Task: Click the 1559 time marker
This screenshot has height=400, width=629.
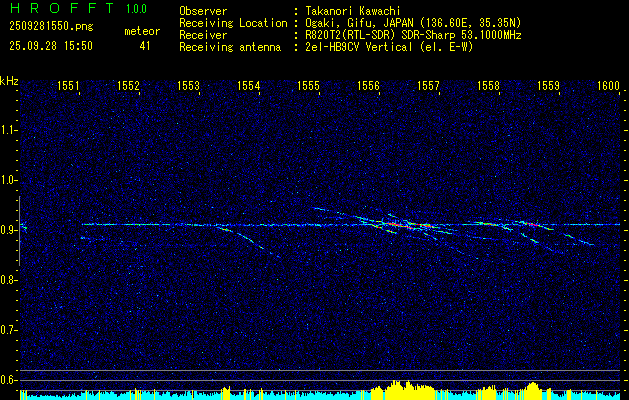Action: coord(548,85)
